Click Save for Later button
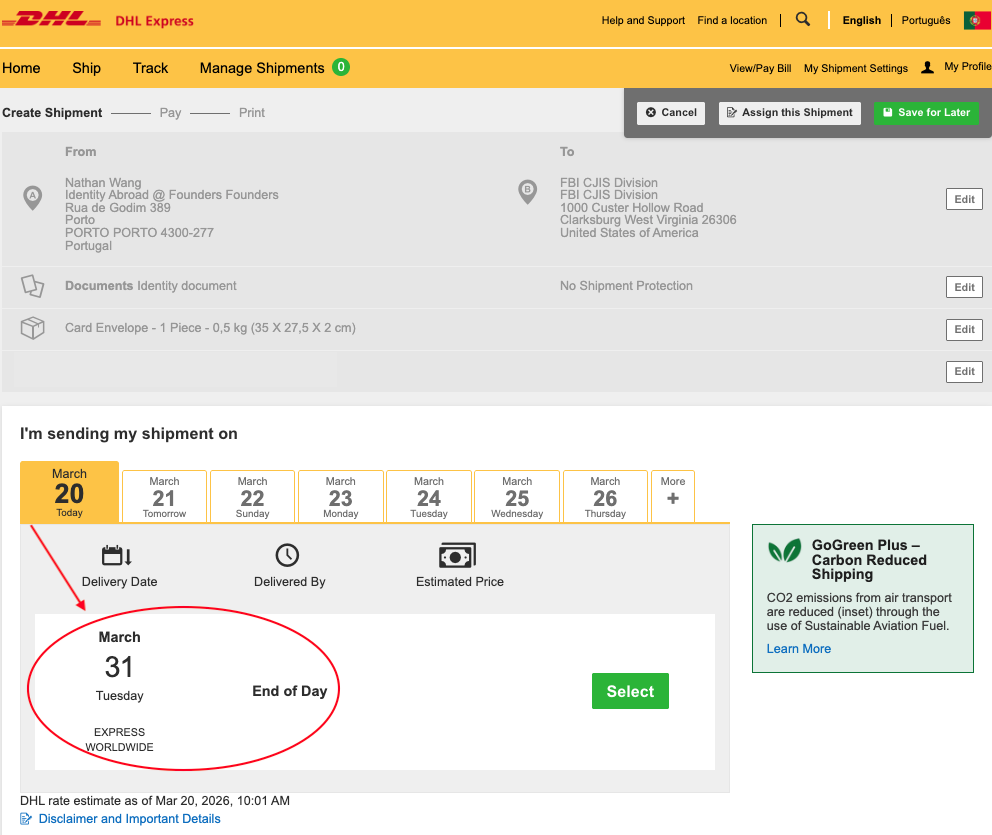Screen dimensions: 992x835 point(926,113)
